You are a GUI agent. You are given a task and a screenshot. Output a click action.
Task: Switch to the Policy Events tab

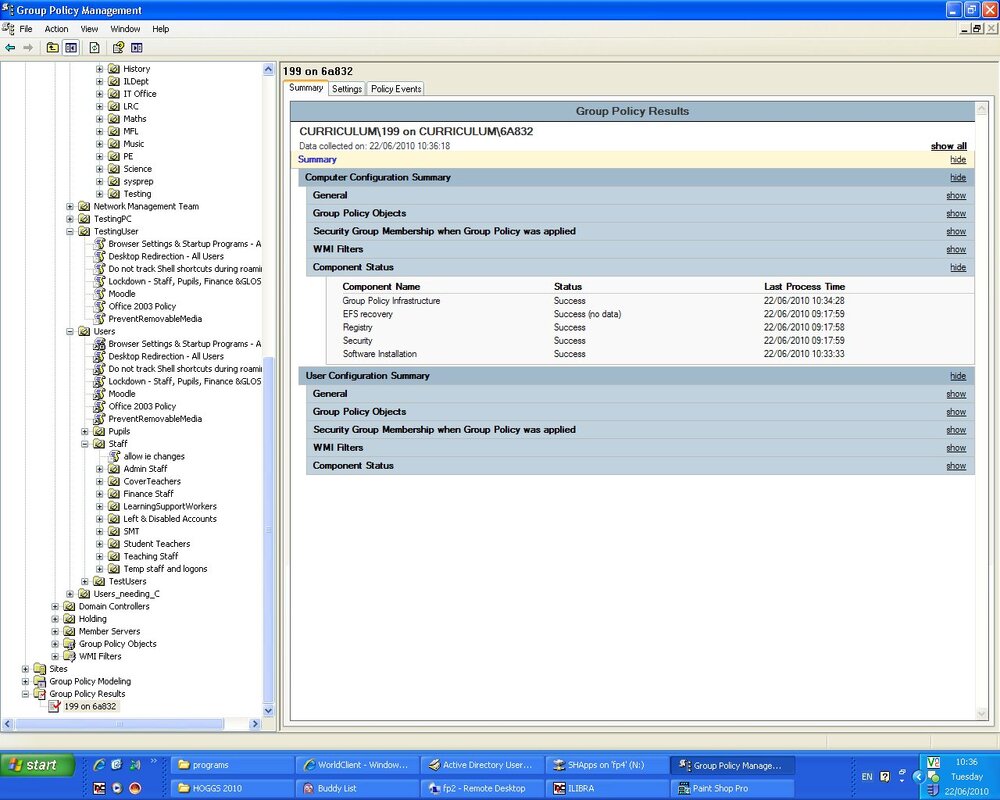pos(396,89)
